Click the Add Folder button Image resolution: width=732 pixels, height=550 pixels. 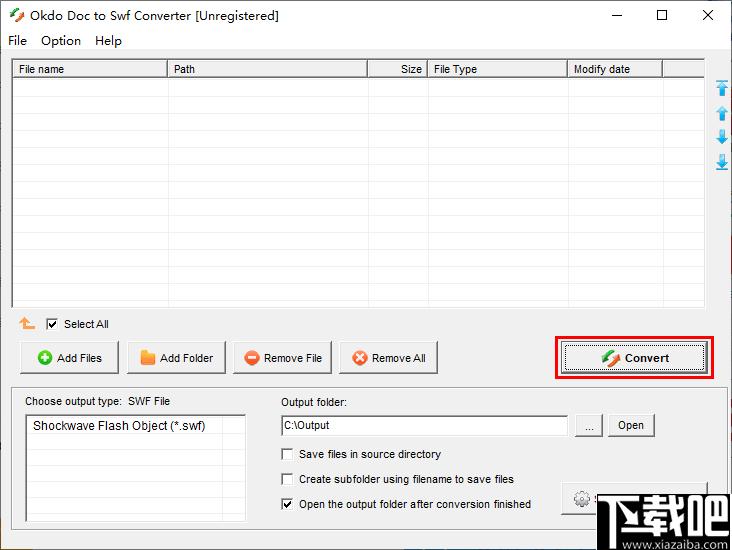tap(176, 358)
